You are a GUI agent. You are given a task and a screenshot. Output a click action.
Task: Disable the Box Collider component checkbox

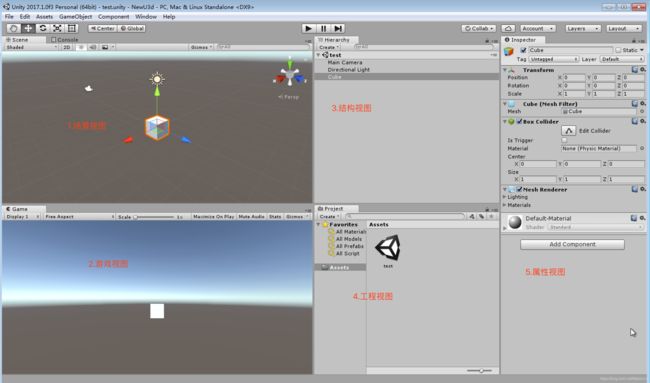click(519, 121)
